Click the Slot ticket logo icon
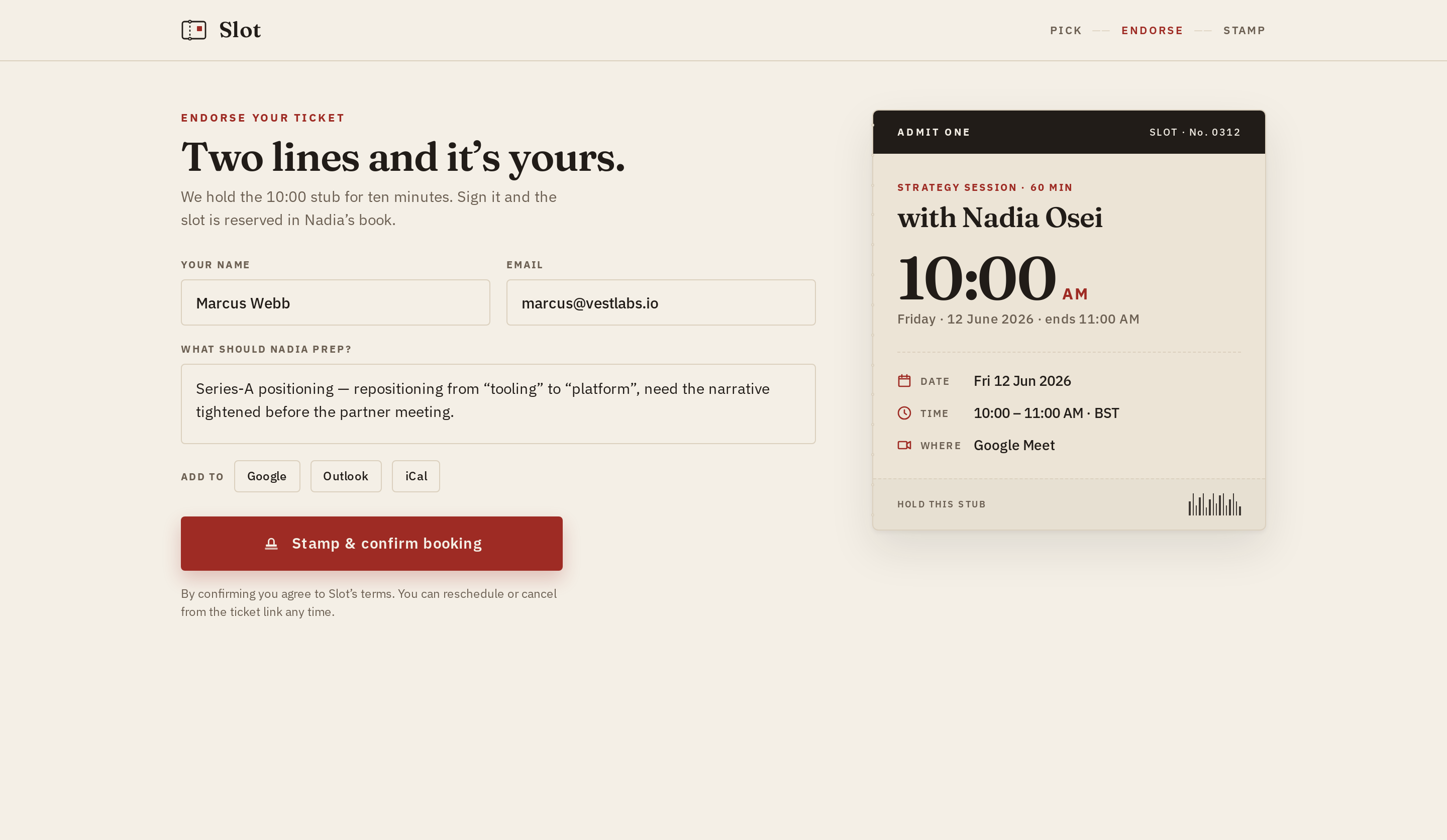Viewport: 1447px width, 840px height. tap(194, 30)
